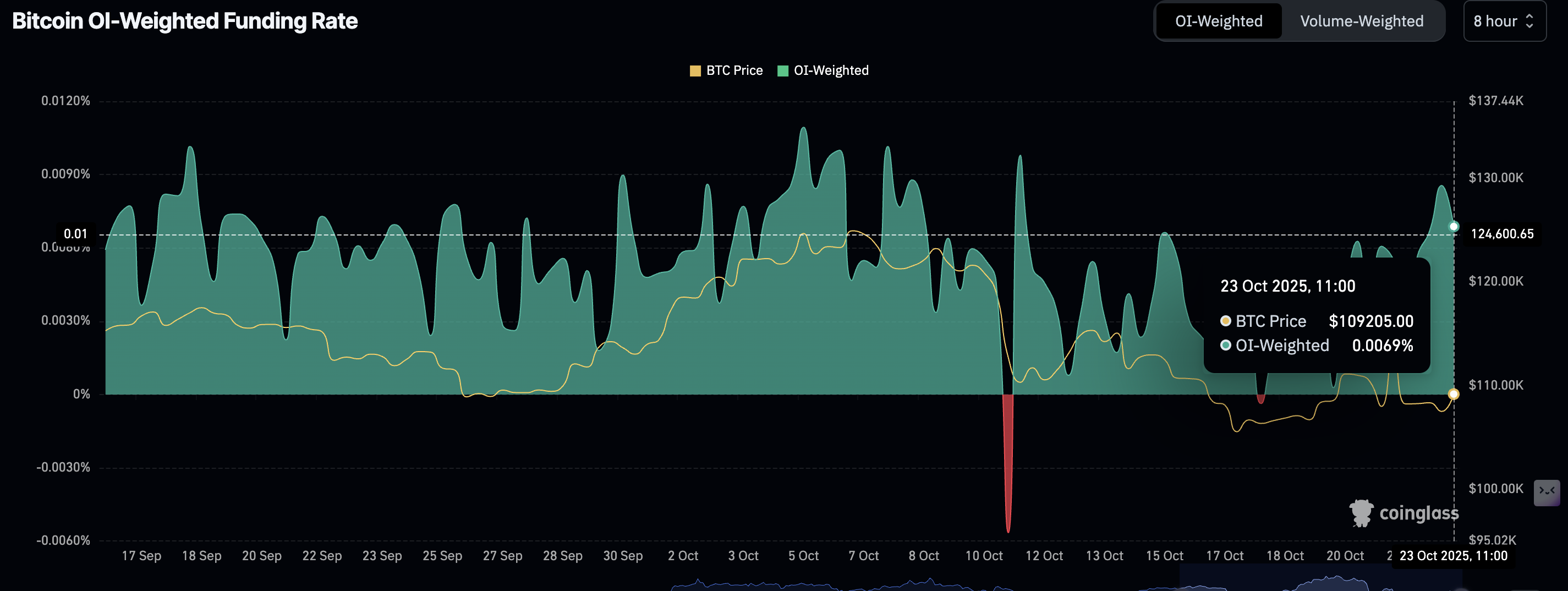The image size is (1568, 591).
Task: Click the 10 Oct date axis label
Action: (x=984, y=556)
